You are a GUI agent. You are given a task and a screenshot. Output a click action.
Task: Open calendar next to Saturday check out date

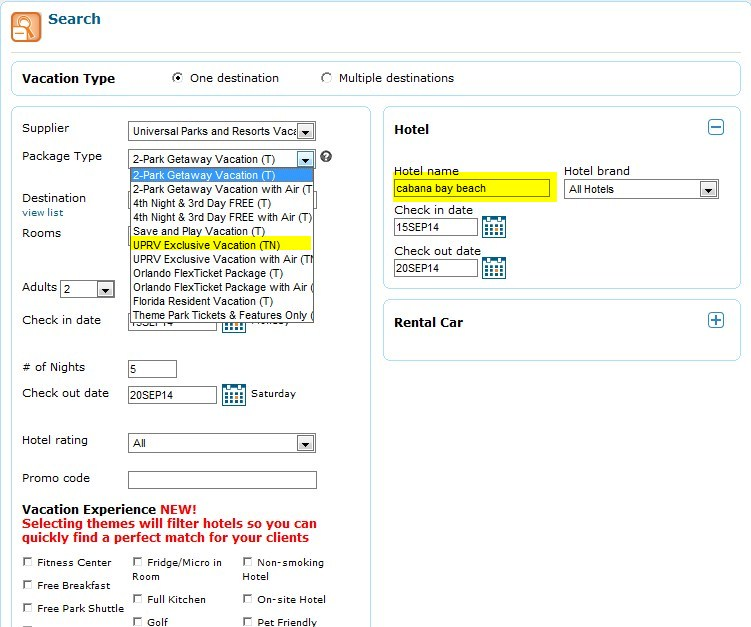tap(234, 395)
